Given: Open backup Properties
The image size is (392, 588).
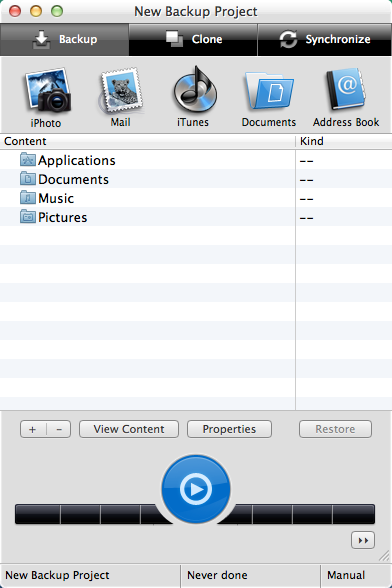Looking at the screenshot, I should click(229, 429).
